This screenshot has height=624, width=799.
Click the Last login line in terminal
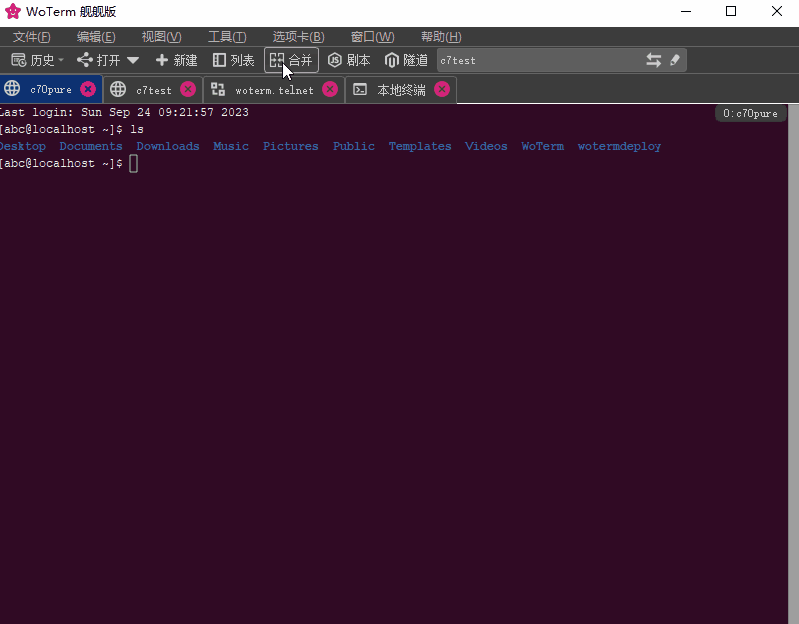(x=124, y=112)
